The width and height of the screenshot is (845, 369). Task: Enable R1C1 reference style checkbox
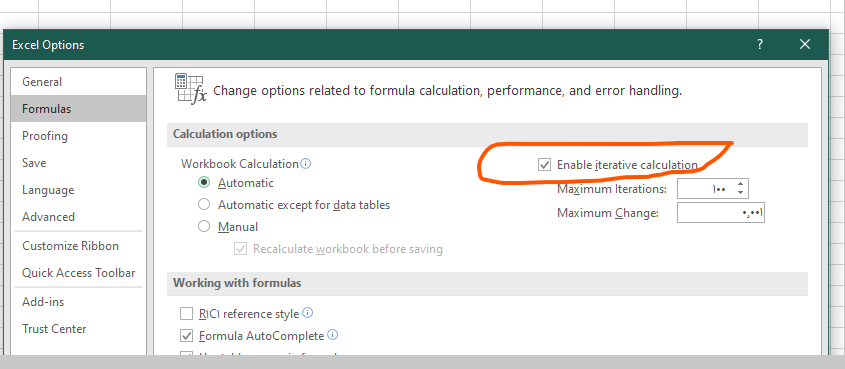(186, 314)
